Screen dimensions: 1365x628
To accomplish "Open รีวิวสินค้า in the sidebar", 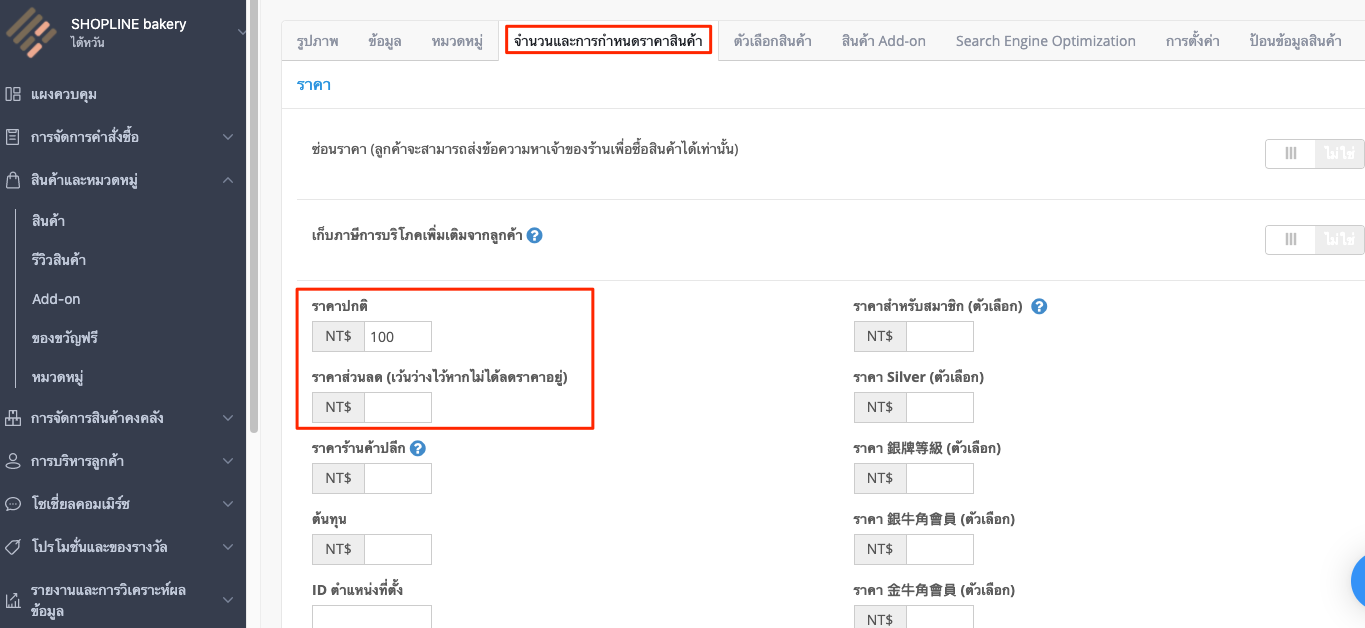I will pyautogui.click(x=59, y=260).
